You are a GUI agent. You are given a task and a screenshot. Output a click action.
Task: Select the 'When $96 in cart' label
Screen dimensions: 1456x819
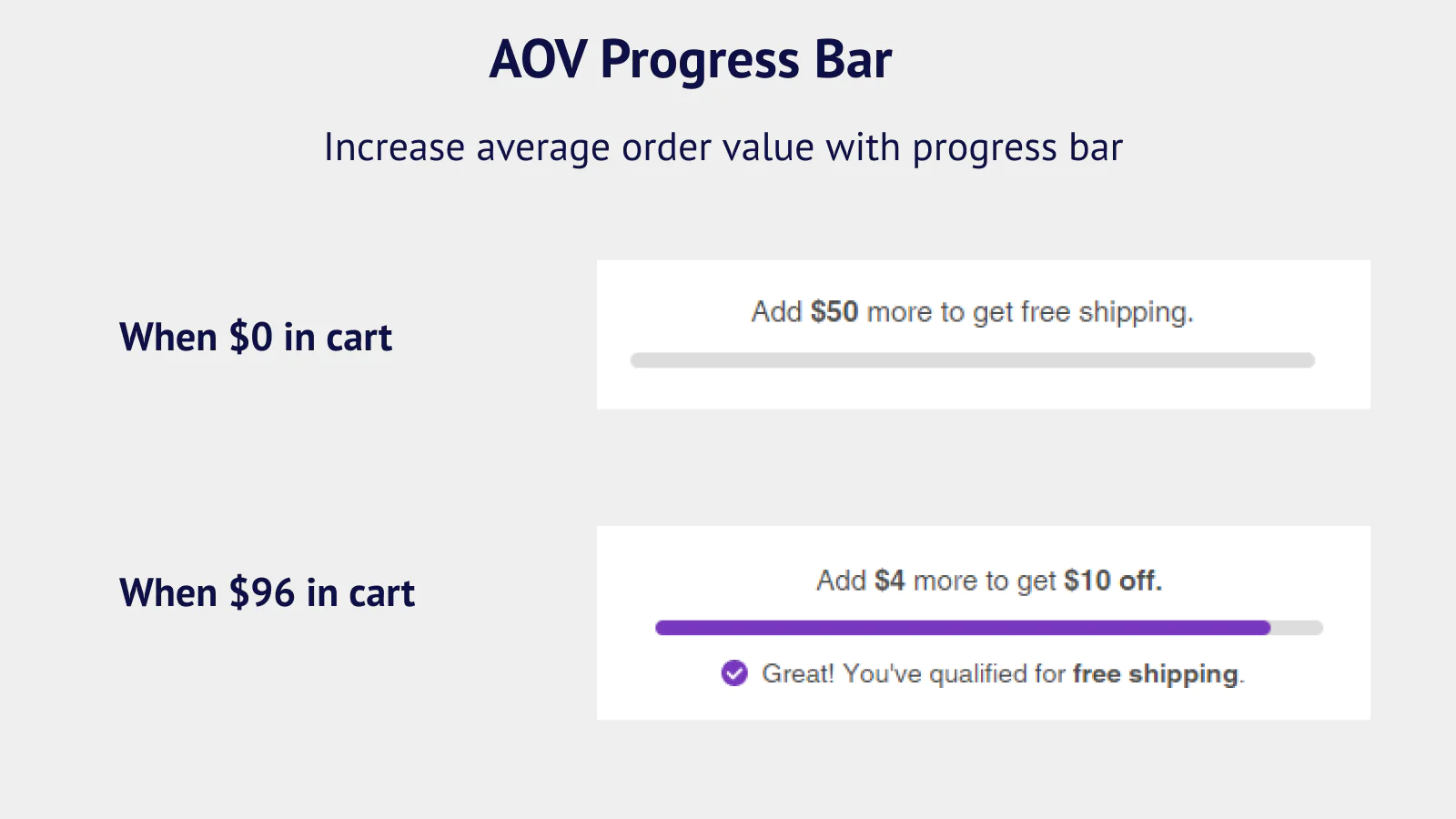click(267, 592)
